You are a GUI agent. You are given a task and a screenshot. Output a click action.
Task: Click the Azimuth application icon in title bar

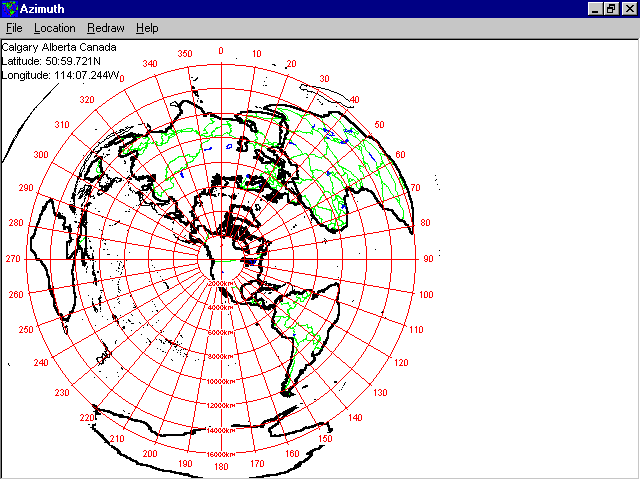click(10, 8)
